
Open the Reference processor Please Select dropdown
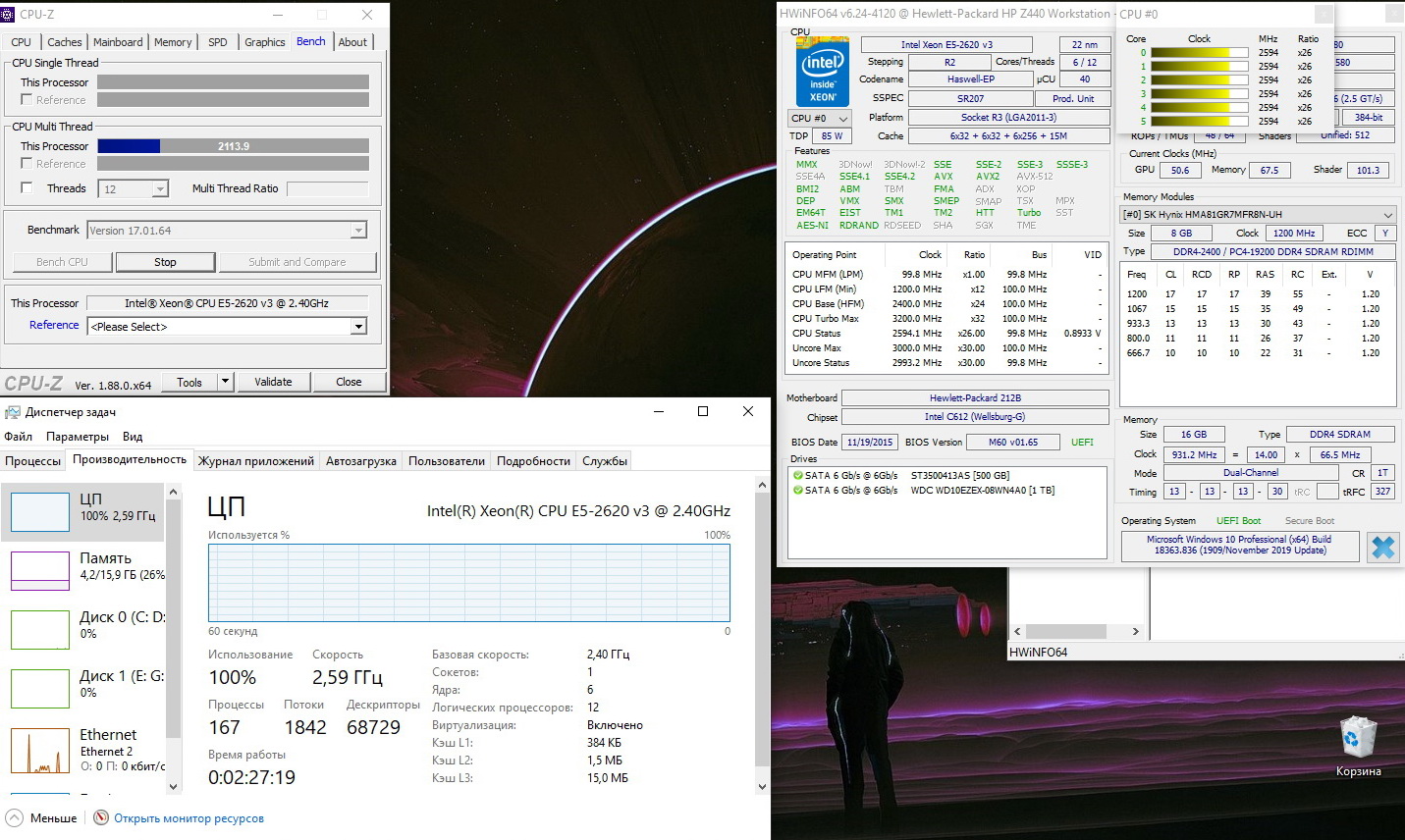coord(227,327)
